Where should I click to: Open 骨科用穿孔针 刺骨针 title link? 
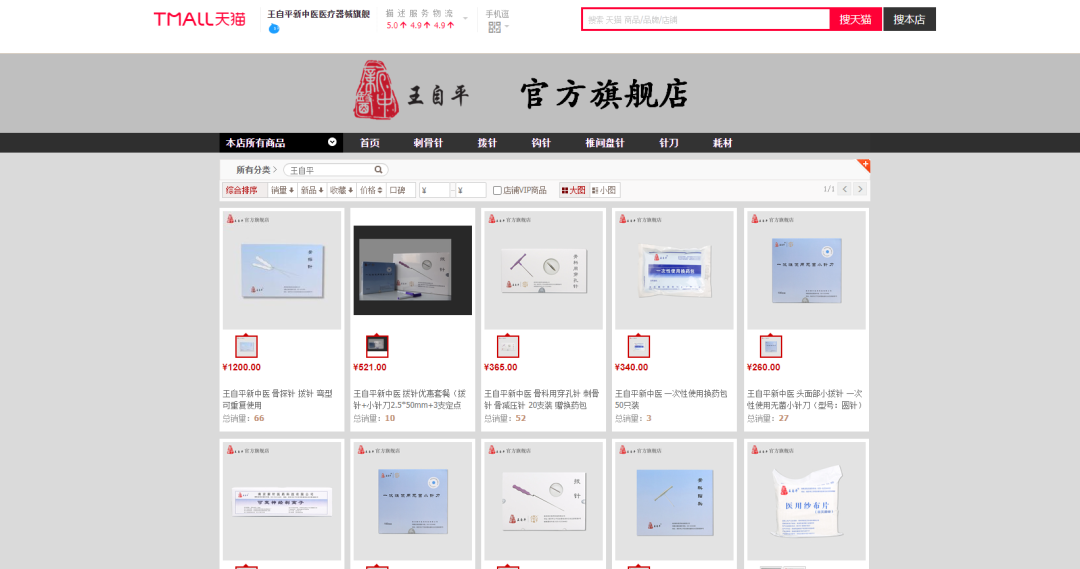click(x=541, y=400)
